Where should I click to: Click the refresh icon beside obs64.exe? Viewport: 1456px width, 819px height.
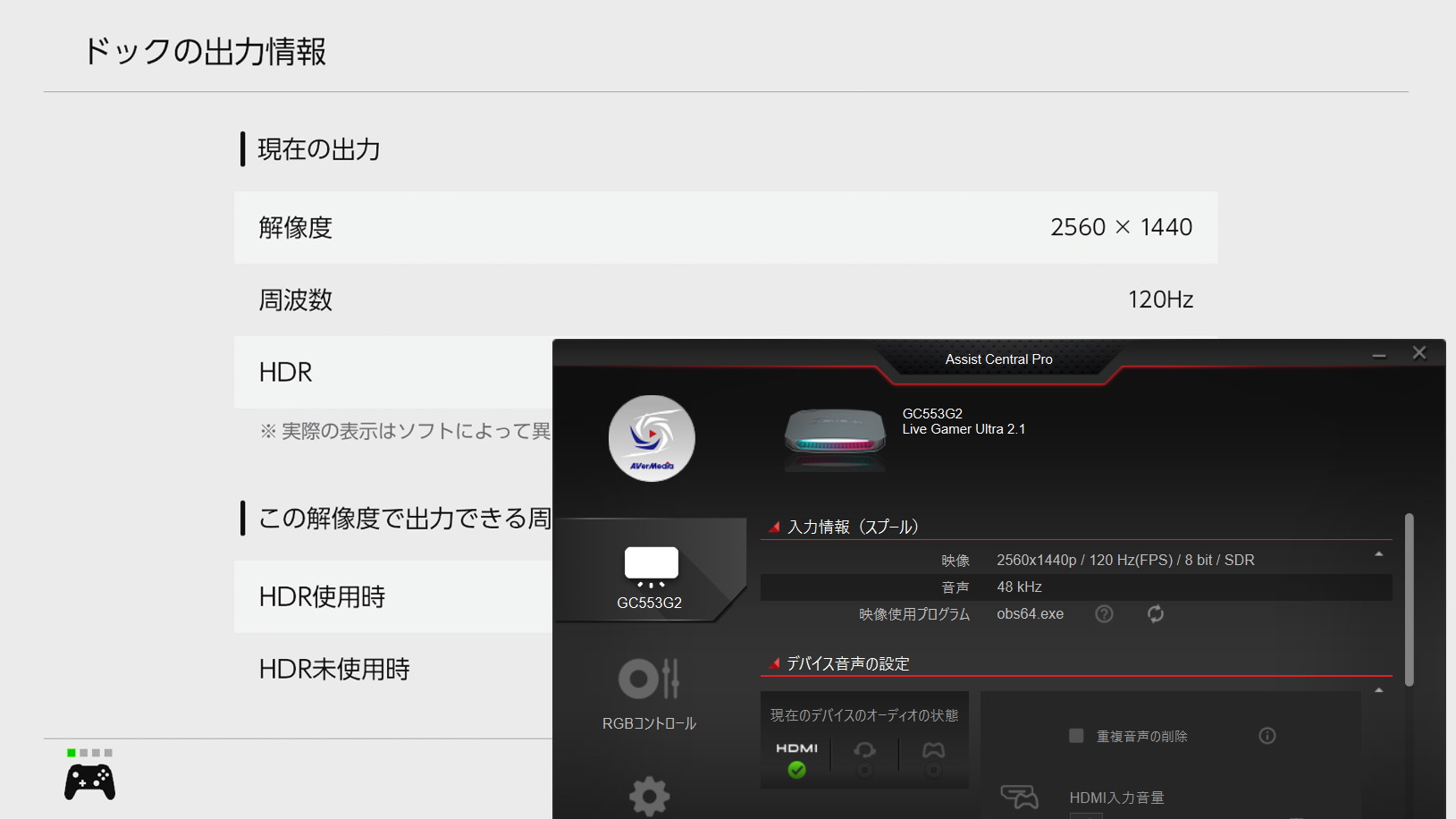(1155, 614)
